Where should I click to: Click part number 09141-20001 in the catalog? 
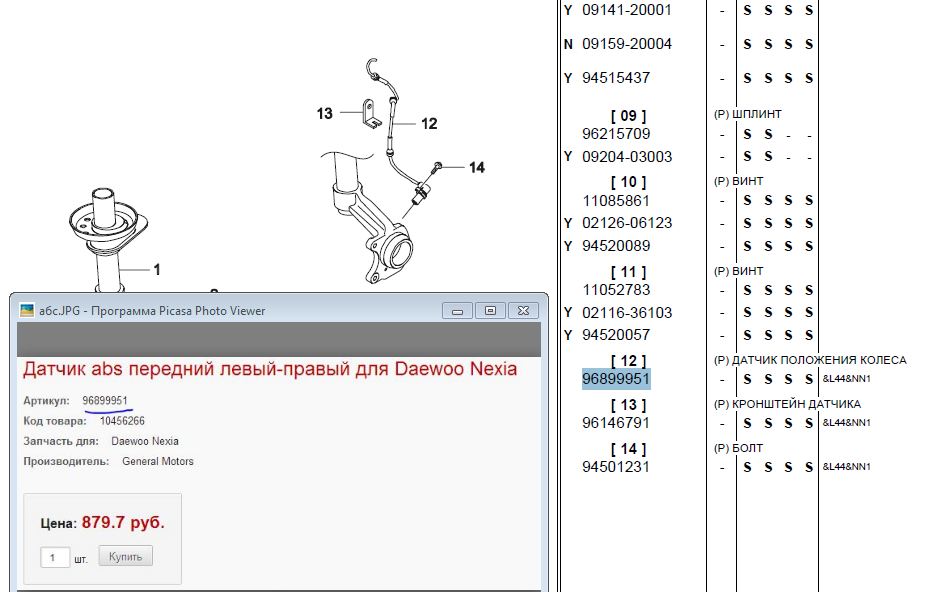[627, 10]
